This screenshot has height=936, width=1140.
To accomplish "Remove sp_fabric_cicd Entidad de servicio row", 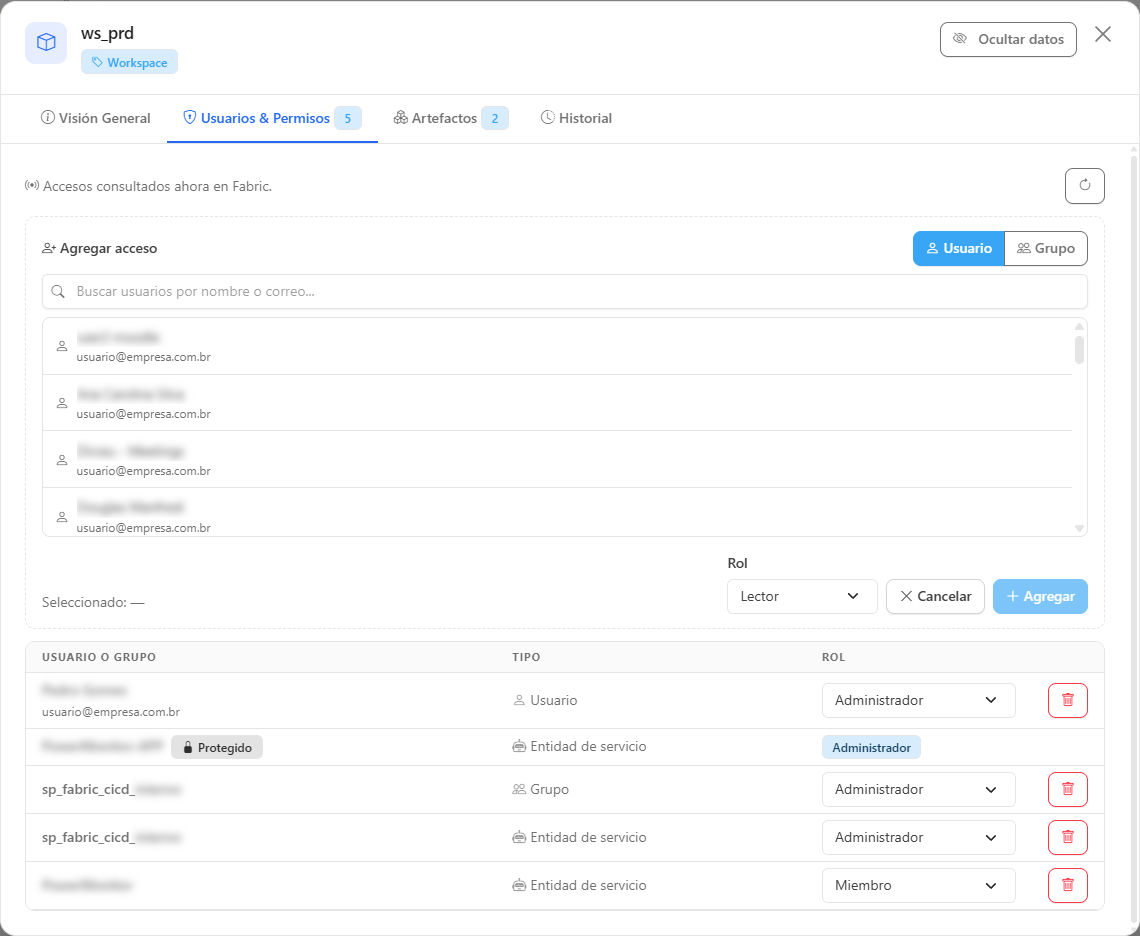I will pyautogui.click(x=1067, y=837).
